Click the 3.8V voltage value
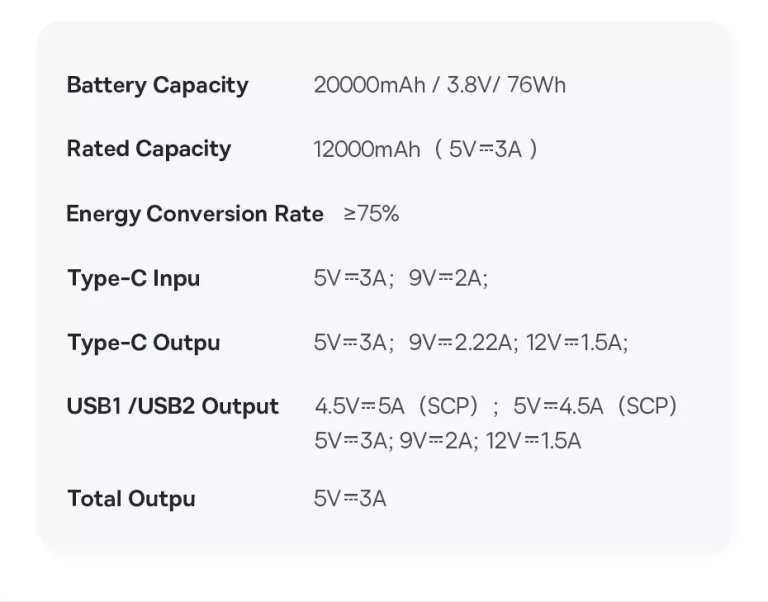Viewport: 768px width, 602px height. point(469,85)
